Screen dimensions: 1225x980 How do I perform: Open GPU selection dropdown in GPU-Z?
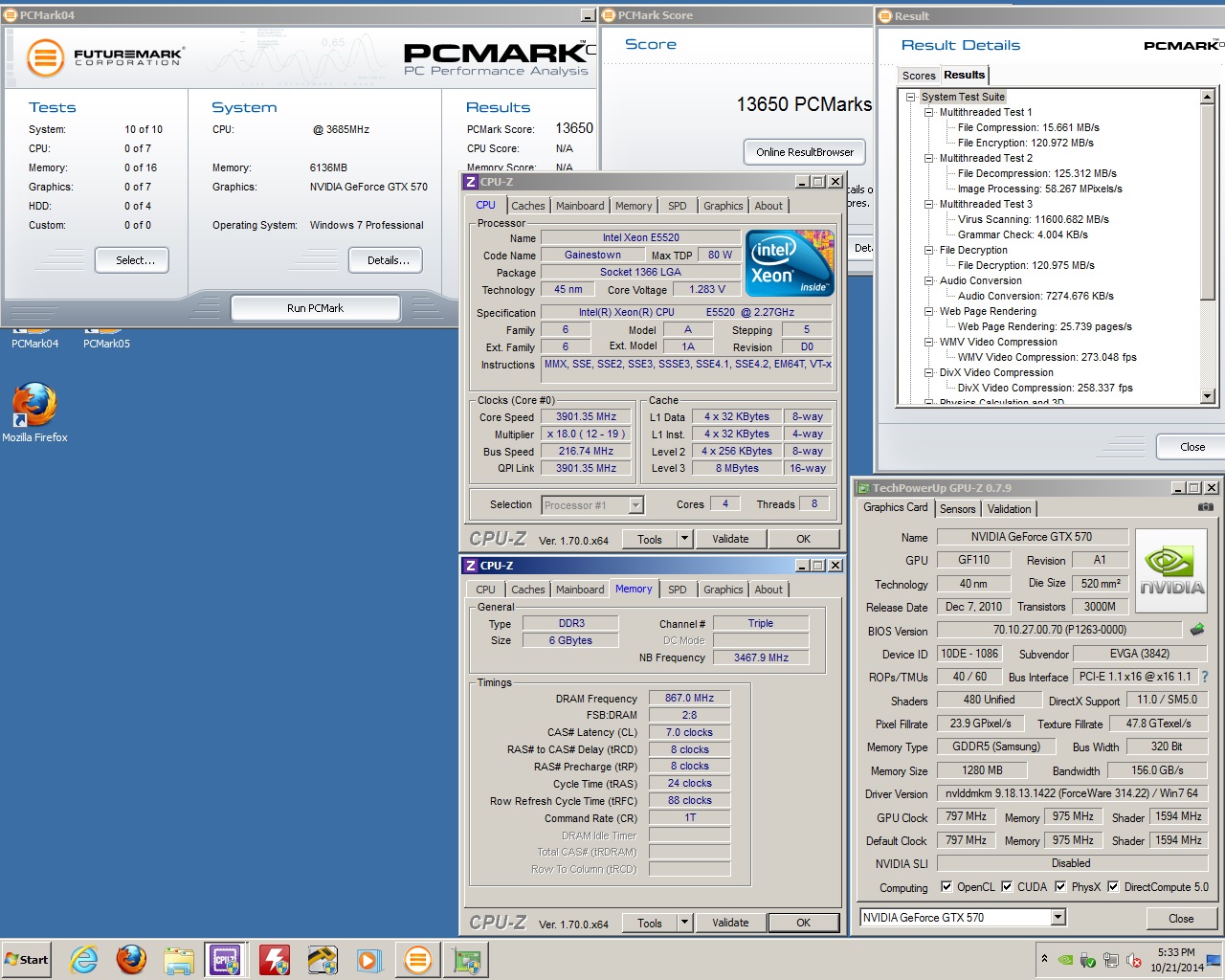point(1058,917)
